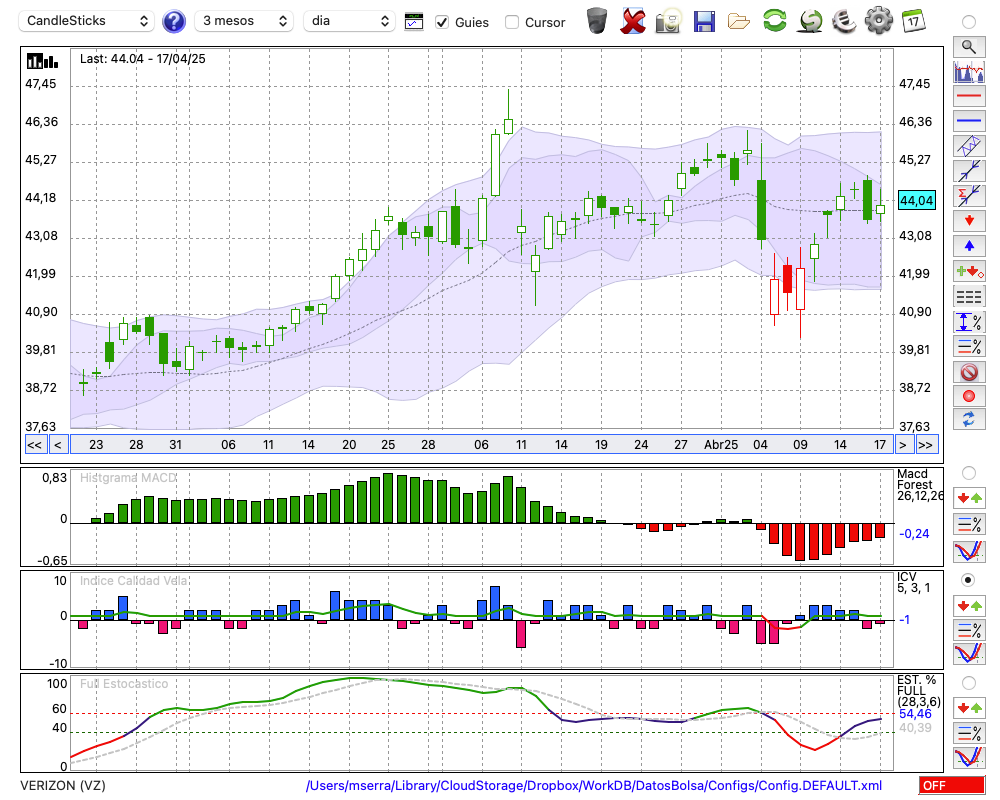Click the red record circle icon

pos(969,396)
